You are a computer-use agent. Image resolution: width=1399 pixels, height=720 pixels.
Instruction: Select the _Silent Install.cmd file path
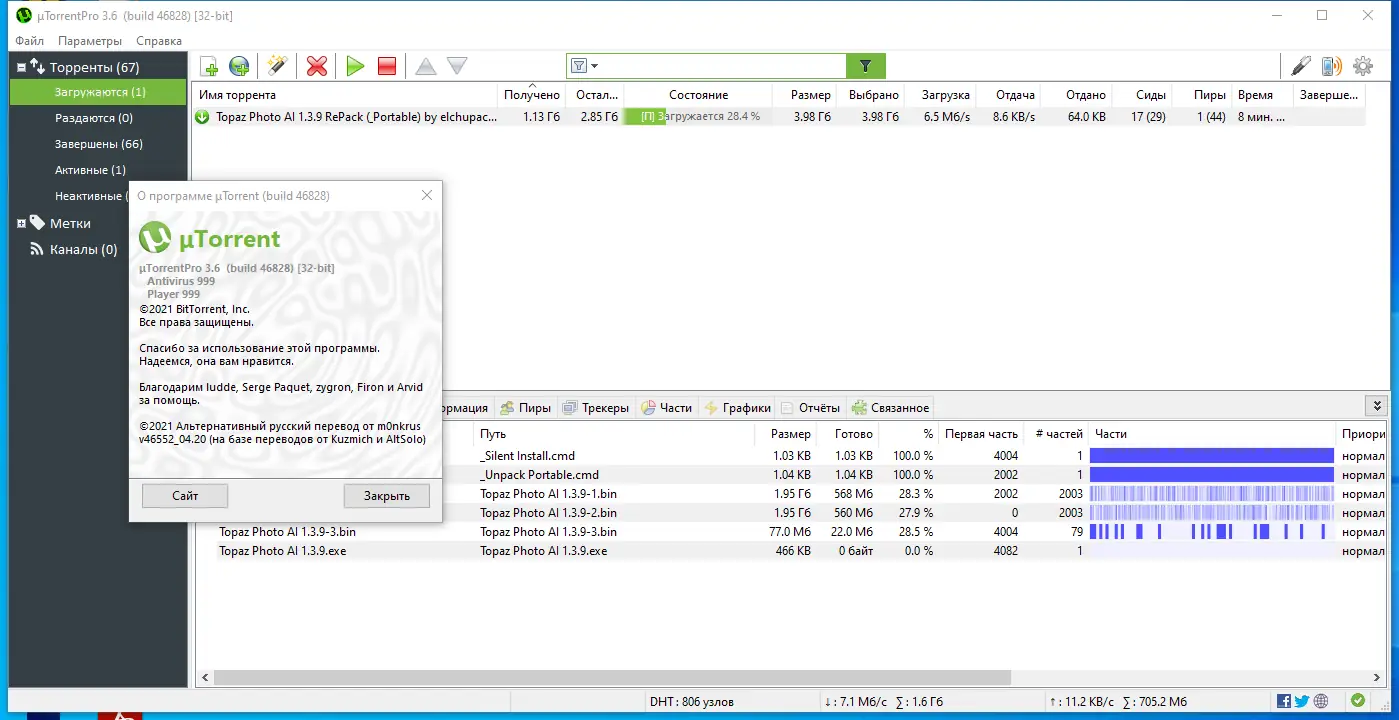527,456
